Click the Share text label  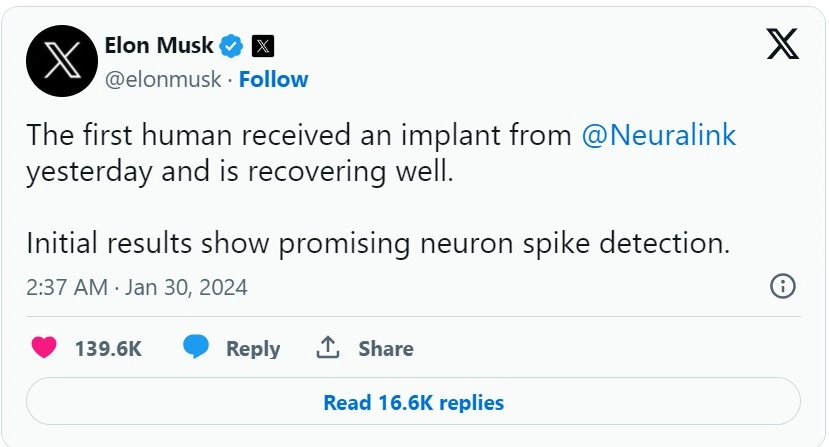386,349
